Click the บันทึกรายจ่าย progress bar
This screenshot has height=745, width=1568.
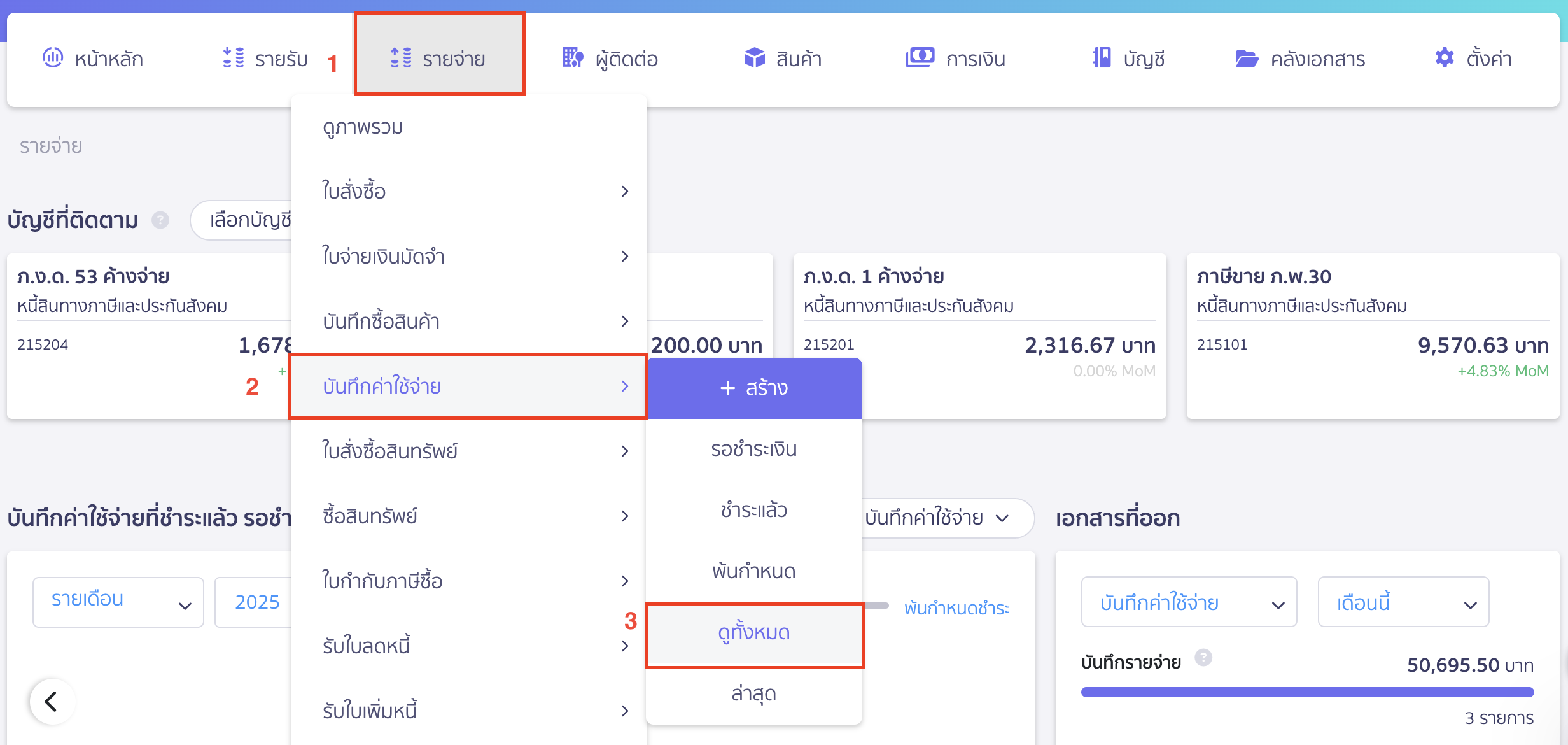point(1307,692)
